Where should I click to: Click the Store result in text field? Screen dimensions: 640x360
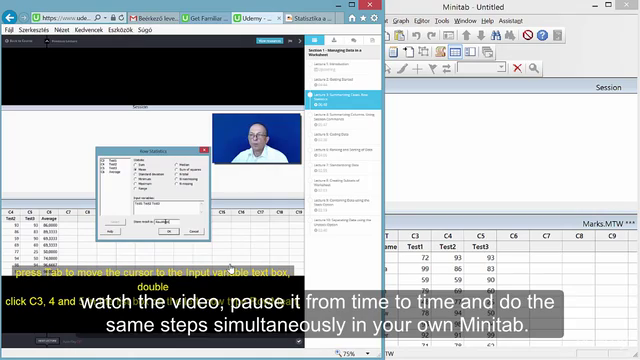pyautogui.click(x=167, y=222)
